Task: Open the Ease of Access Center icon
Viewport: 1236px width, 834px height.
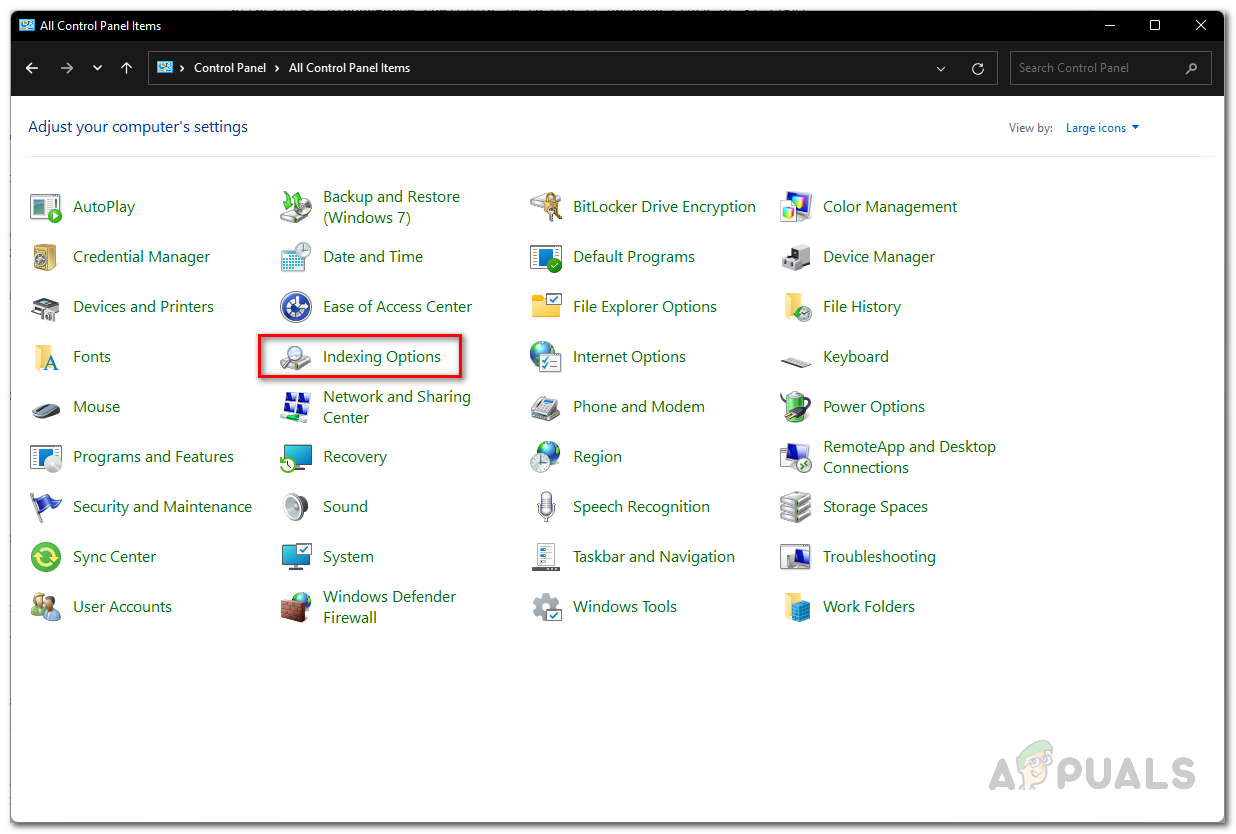Action: click(x=296, y=307)
